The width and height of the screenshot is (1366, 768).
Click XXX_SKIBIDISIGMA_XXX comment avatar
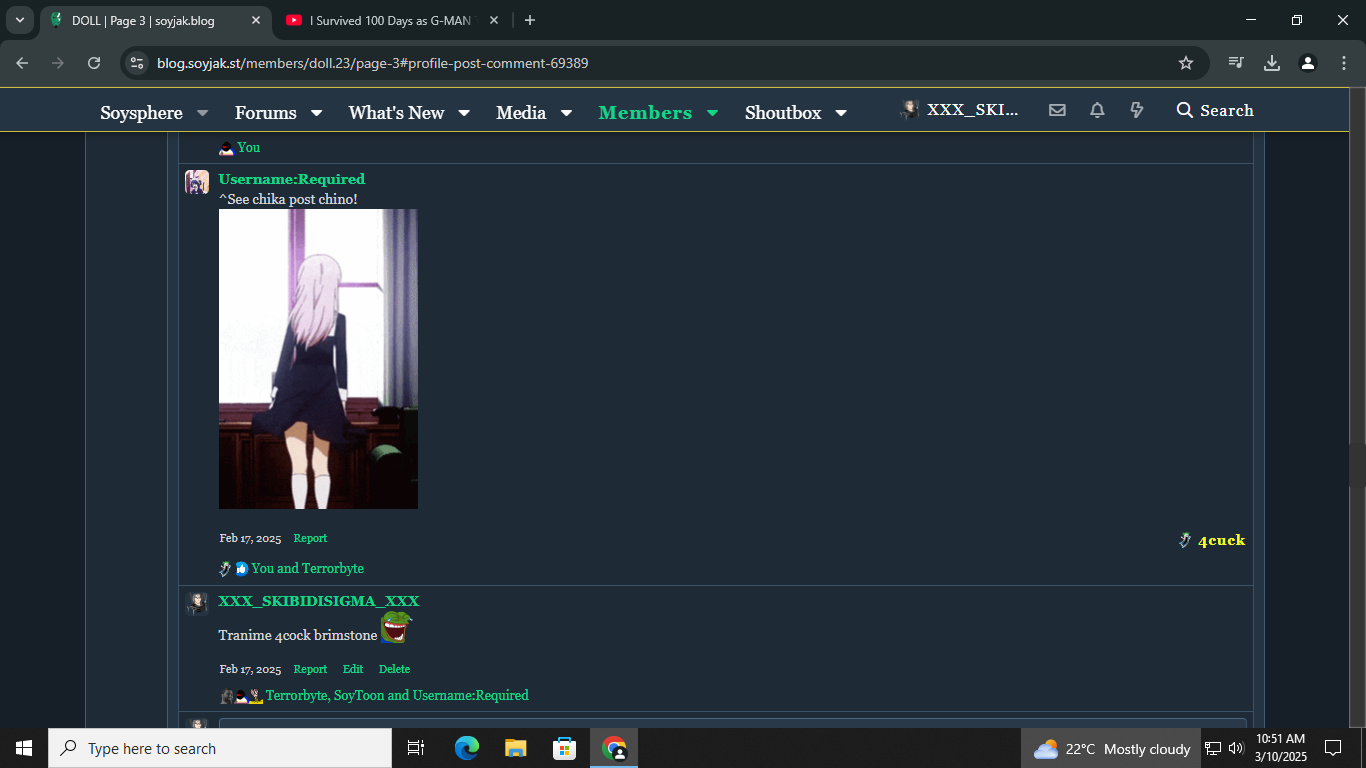[197, 603]
